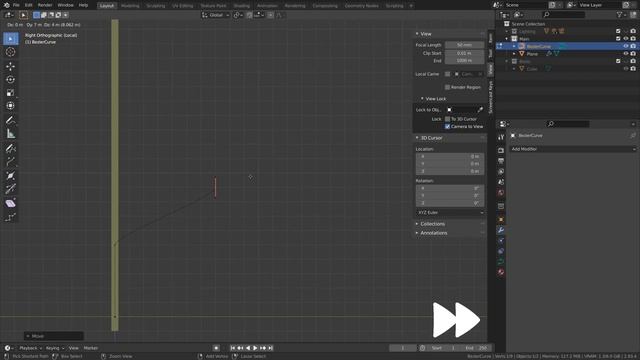
Task: Jump to the timeline start frame
Action: [x=233, y=348]
